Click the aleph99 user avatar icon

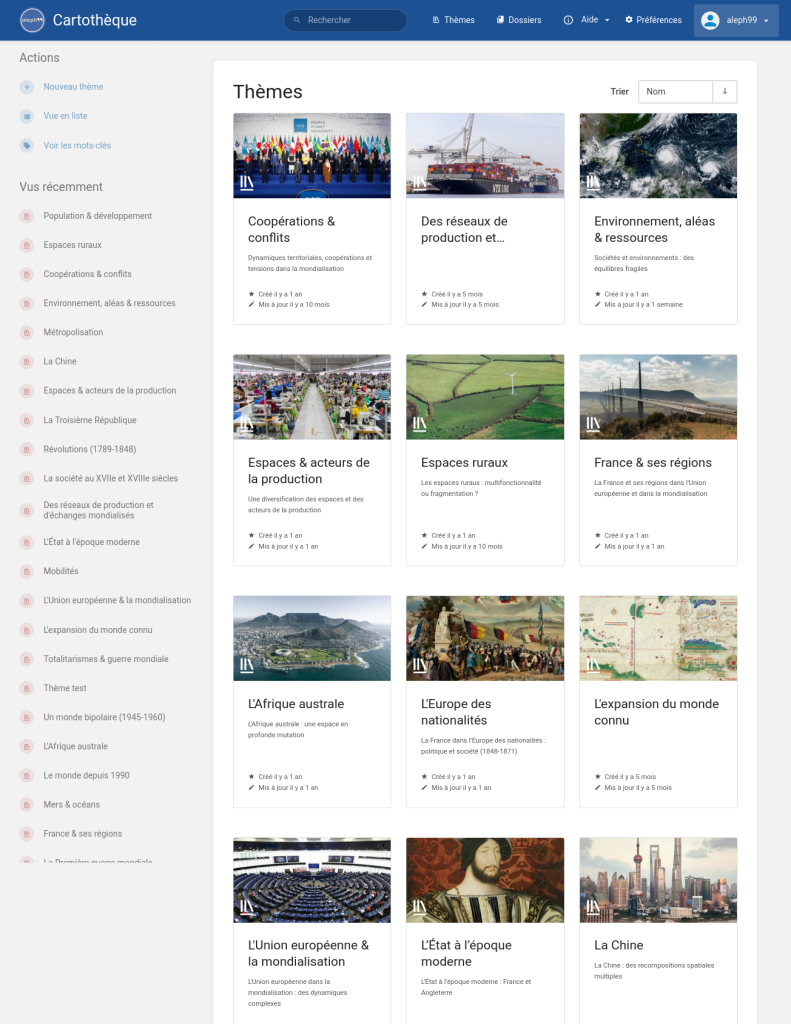[x=710, y=20]
